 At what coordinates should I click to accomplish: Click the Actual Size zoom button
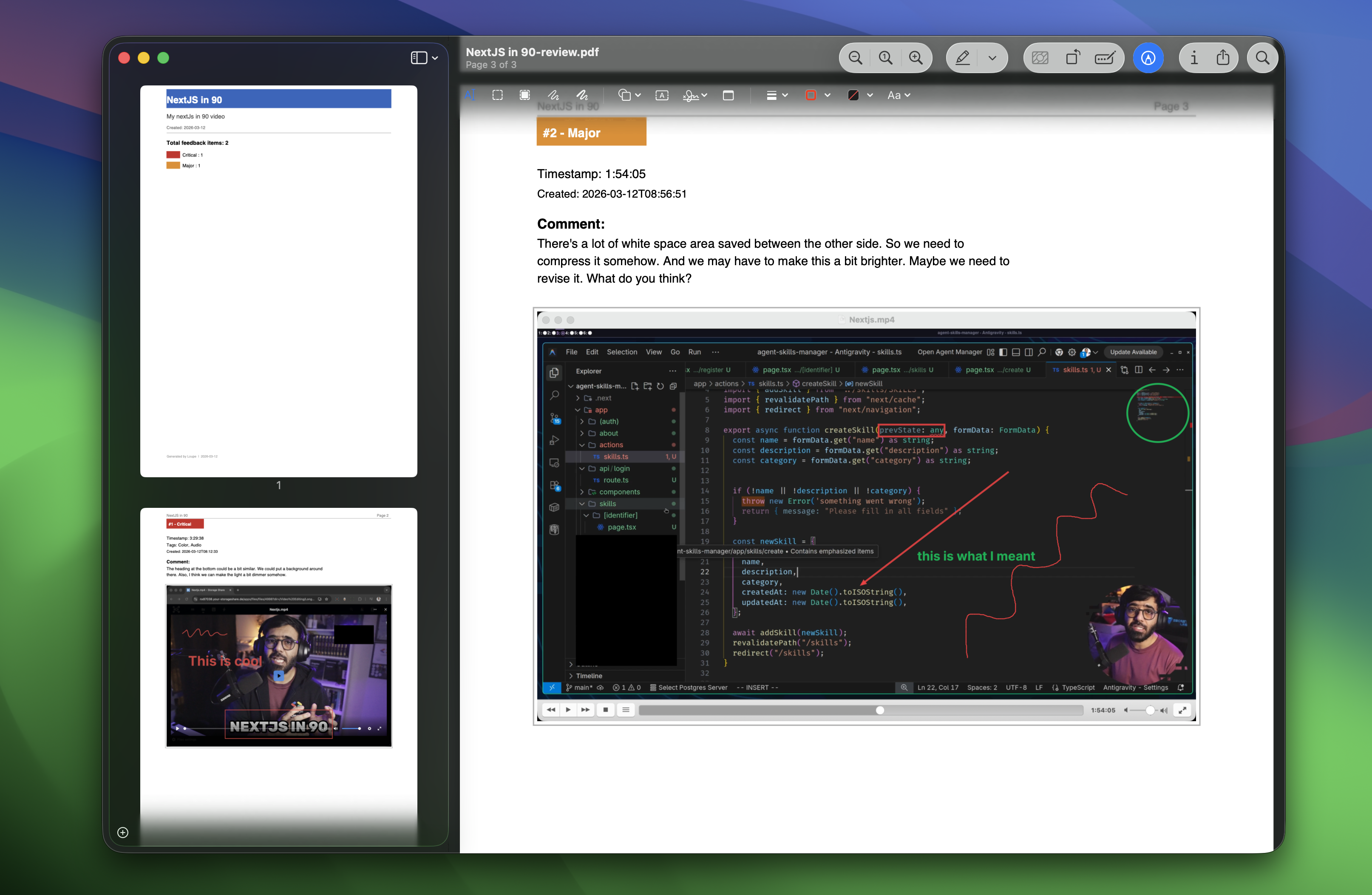(x=885, y=58)
